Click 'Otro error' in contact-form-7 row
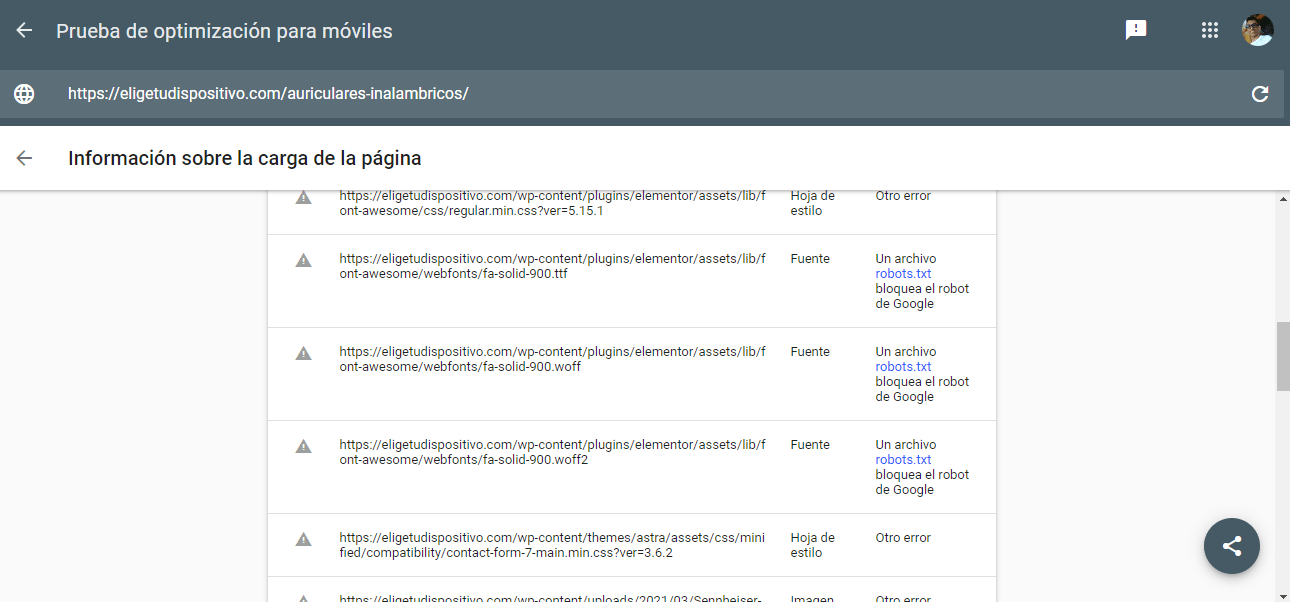1290x602 pixels. pos(903,538)
